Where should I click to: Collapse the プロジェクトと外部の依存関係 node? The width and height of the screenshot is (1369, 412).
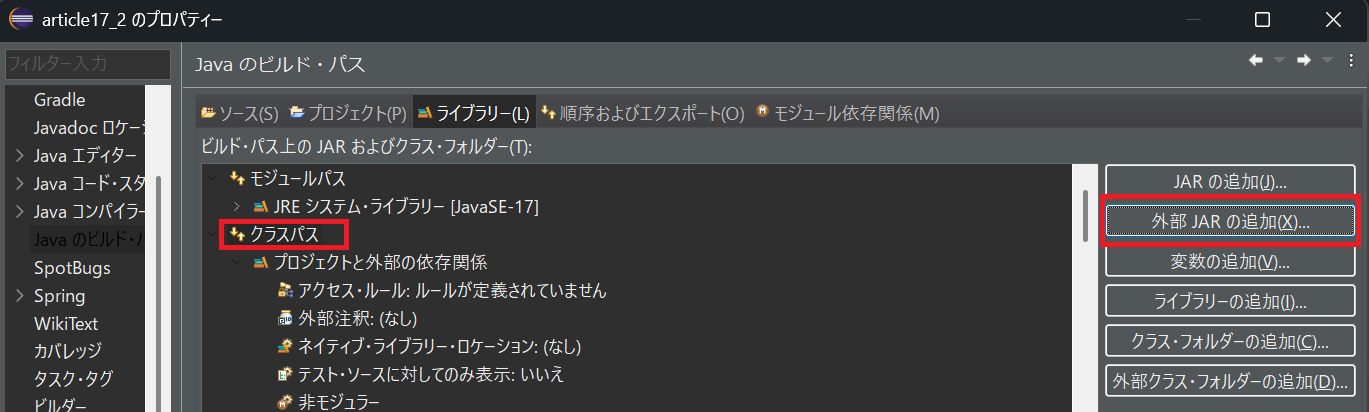click(236, 263)
